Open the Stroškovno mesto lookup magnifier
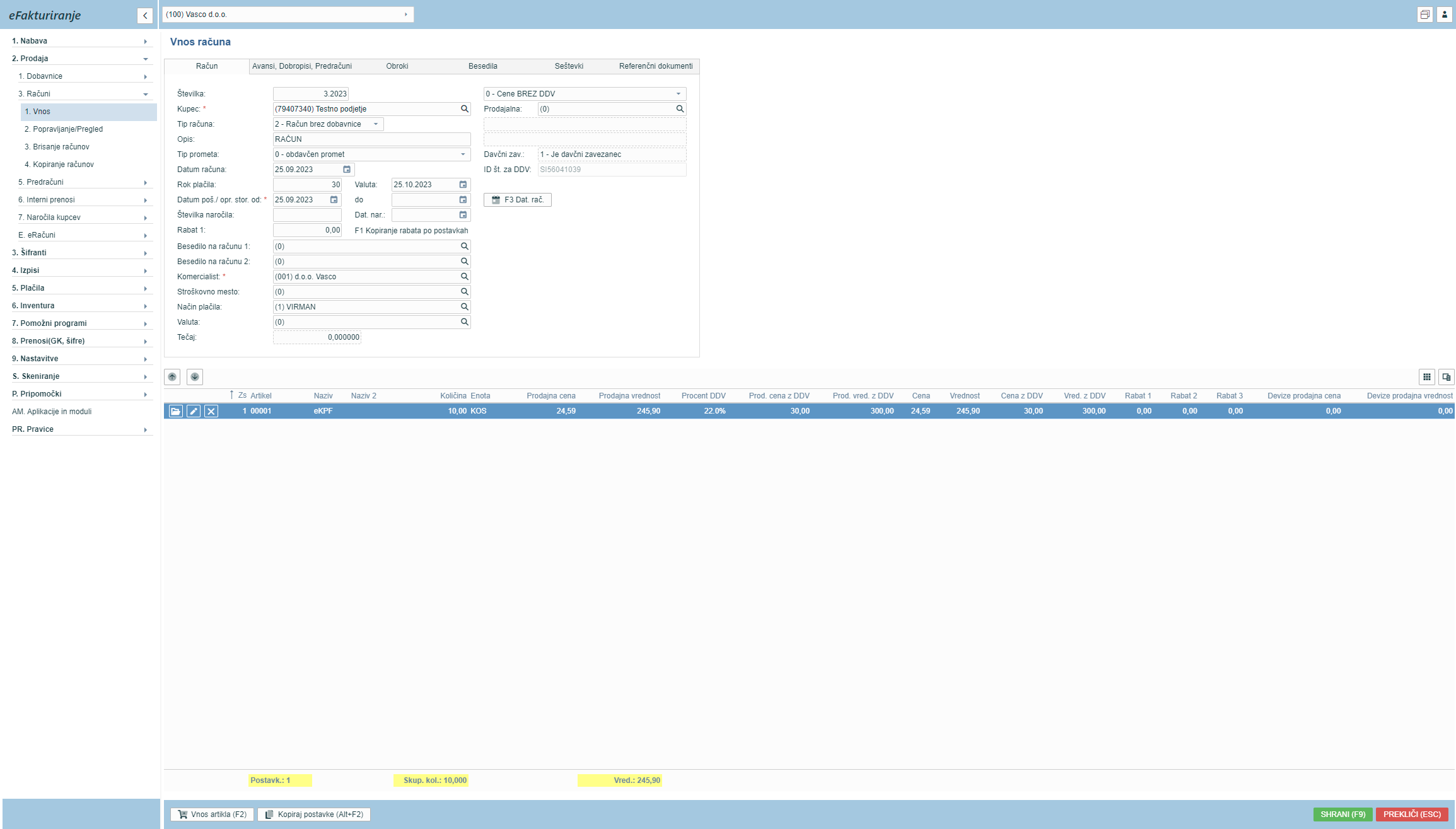Screen dimensions: 1456x829 464,292
